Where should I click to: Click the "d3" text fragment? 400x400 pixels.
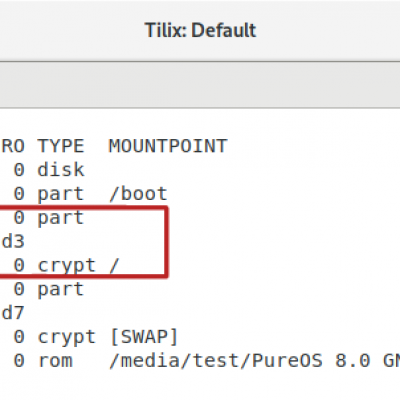tap(13, 241)
